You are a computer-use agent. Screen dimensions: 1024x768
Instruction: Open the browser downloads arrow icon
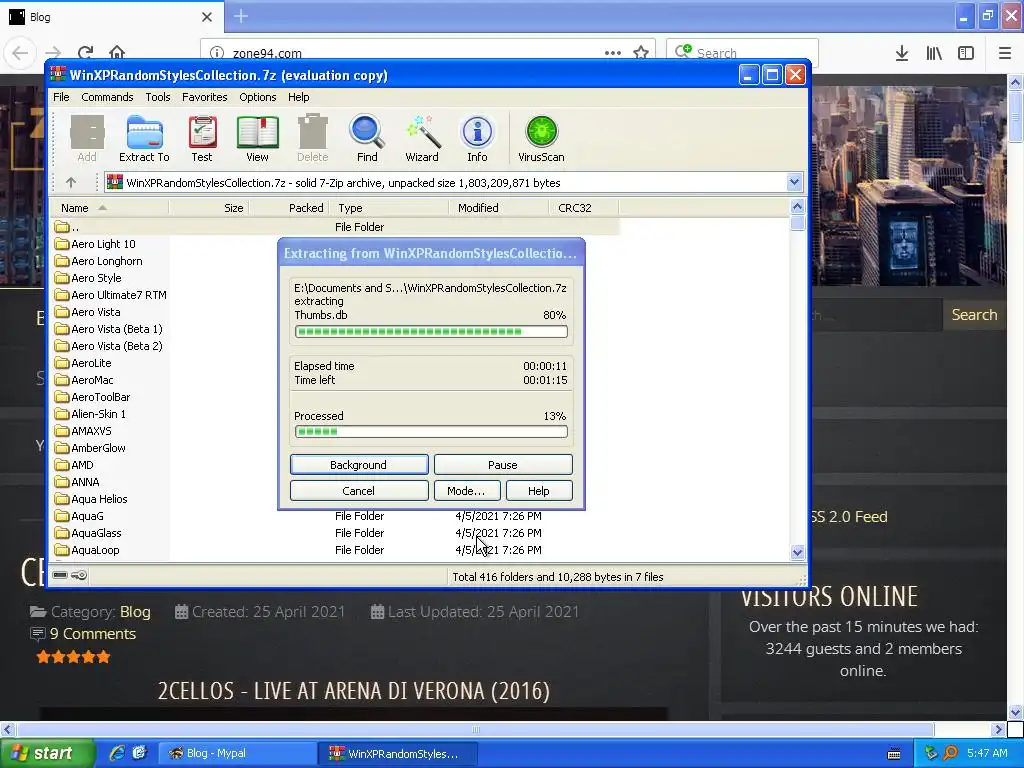[902, 53]
